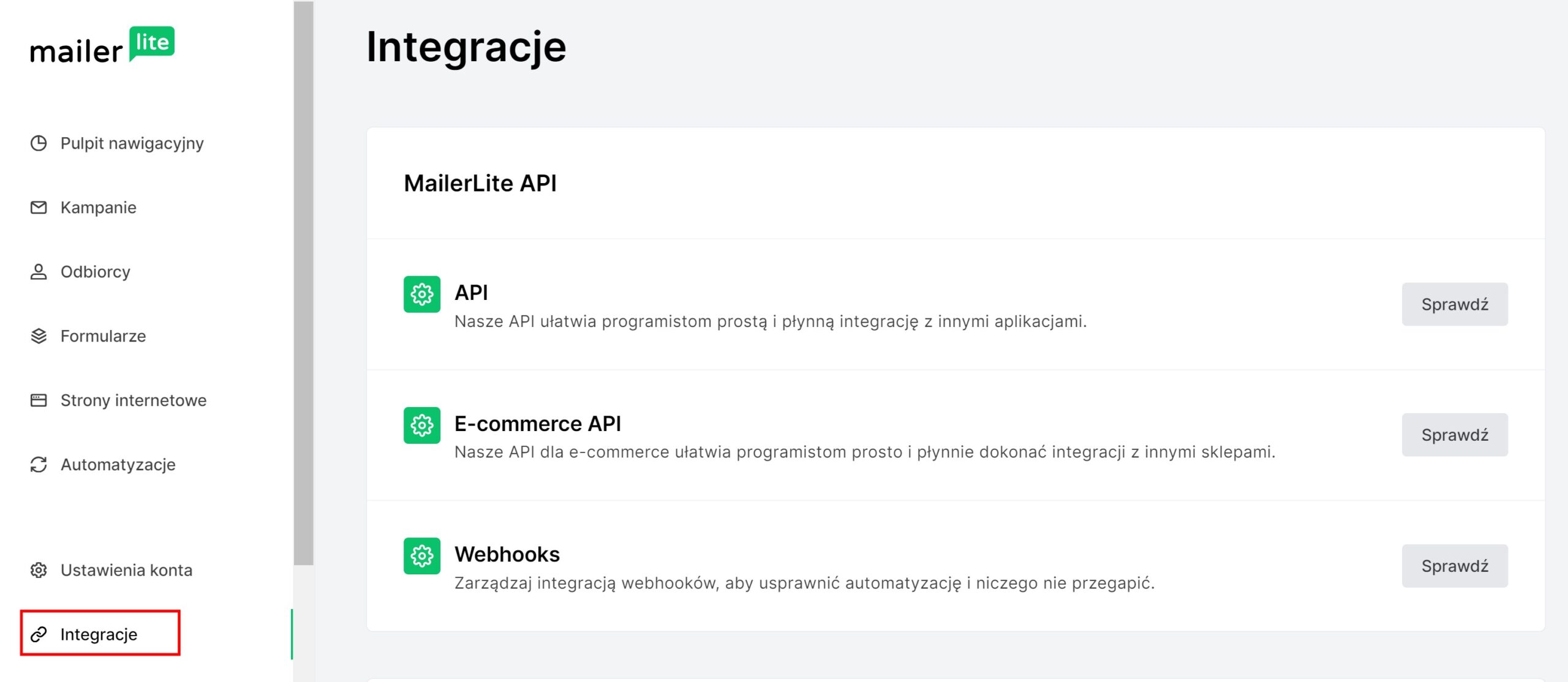Viewport: 1568px width, 682px height.
Task: Click the Pulpit nawigacyjny clock icon
Action: coord(39,143)
